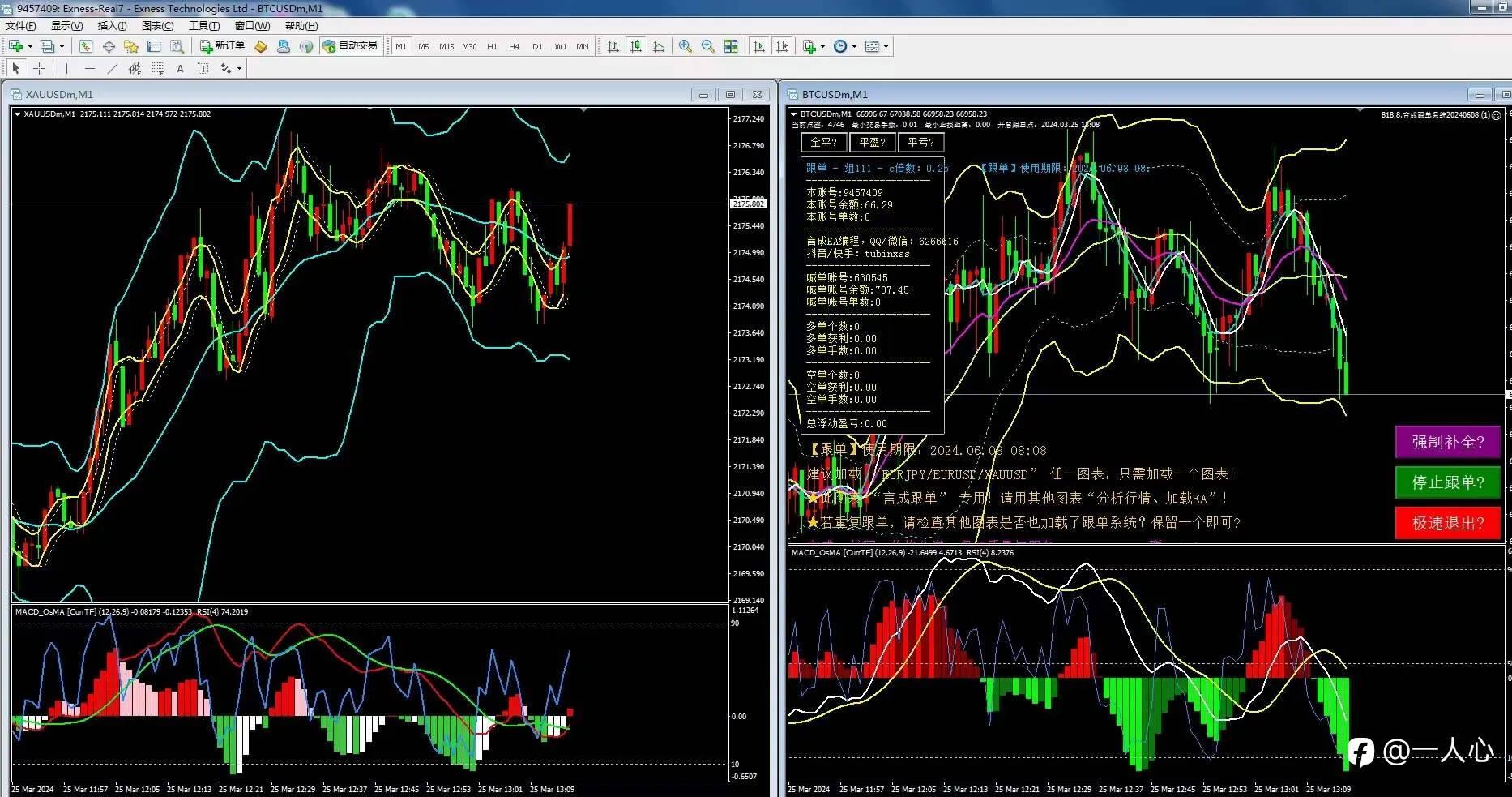
Task: Open the 工具(T) menu
Action: (204, 26)
